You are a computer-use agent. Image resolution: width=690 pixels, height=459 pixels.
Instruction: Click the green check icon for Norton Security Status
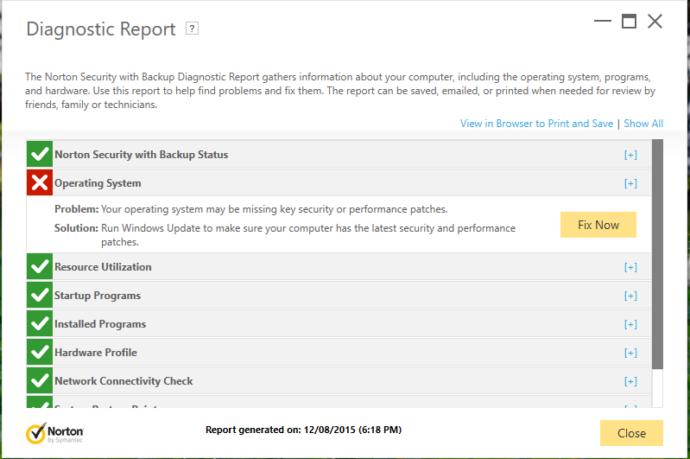pyautogui.click(x=40, y=154)
